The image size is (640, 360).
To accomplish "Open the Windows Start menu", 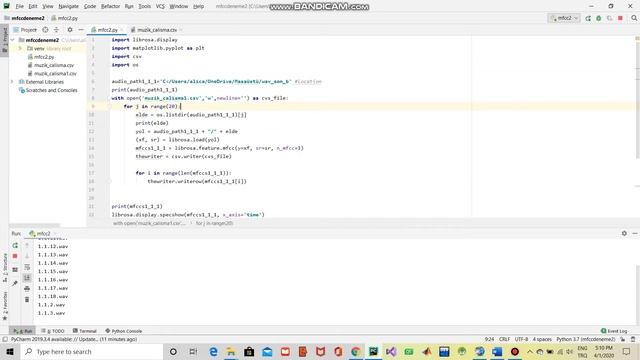I will pyautogui.click(x=10, y=351).
